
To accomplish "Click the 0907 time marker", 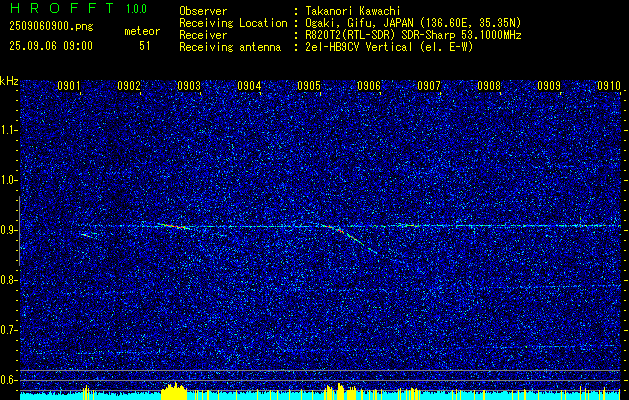I will 429,86.
